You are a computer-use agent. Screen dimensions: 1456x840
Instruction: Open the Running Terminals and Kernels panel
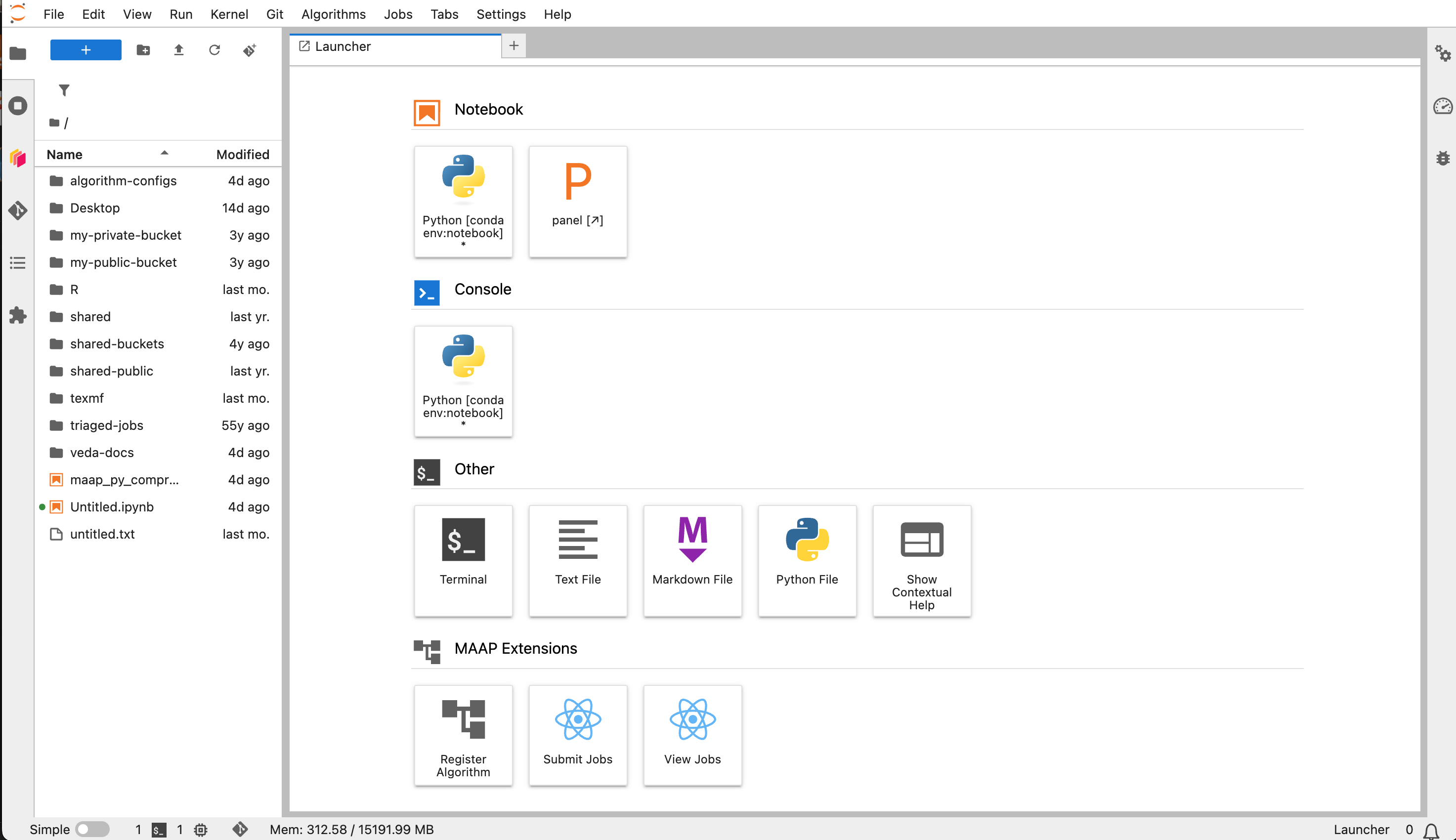click(18, 106)
